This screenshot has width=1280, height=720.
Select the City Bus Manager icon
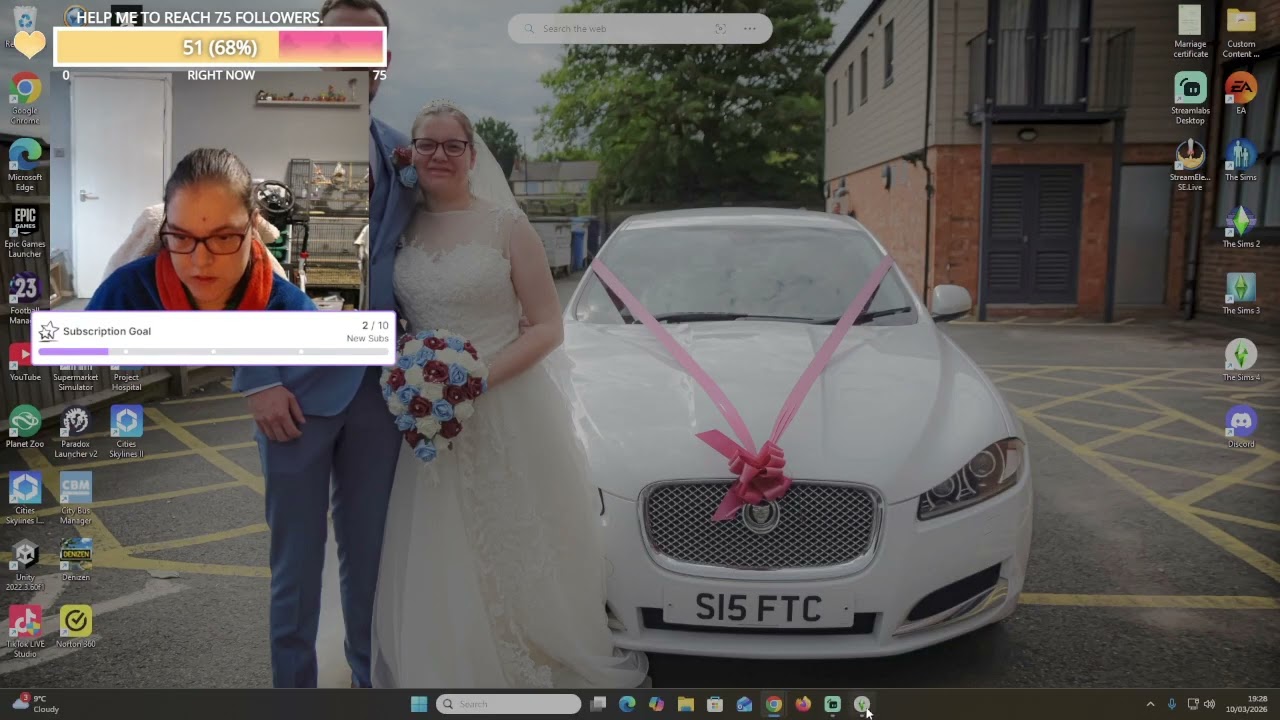(75, 499)
